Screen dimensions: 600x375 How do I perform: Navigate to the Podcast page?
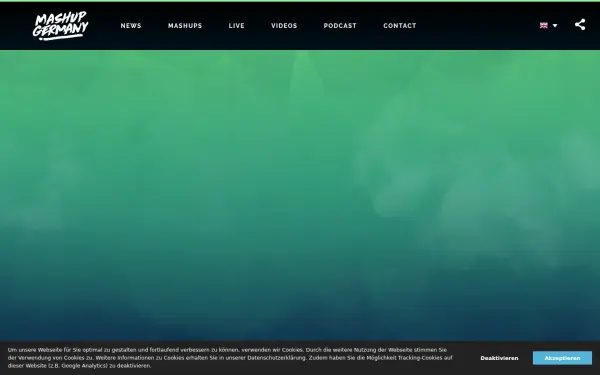point(340,26)
